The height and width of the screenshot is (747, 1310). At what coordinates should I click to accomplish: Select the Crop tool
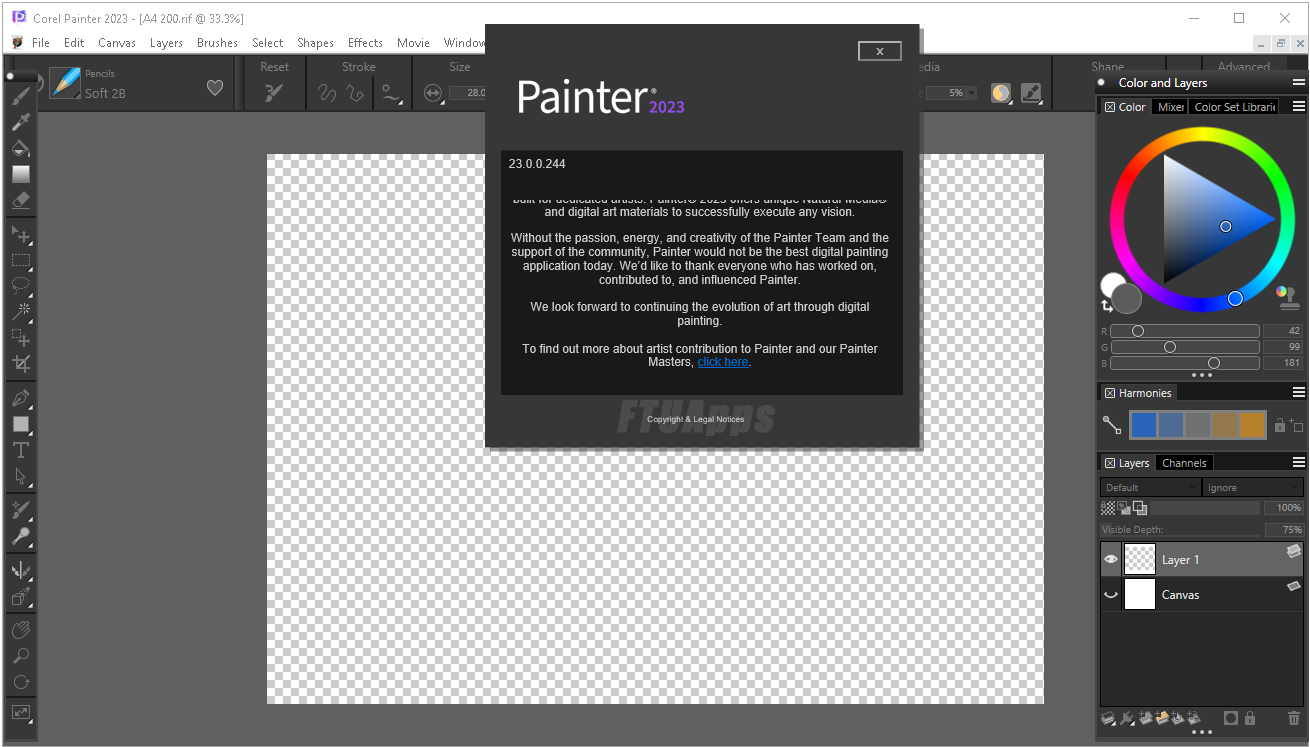coord(20,364)
